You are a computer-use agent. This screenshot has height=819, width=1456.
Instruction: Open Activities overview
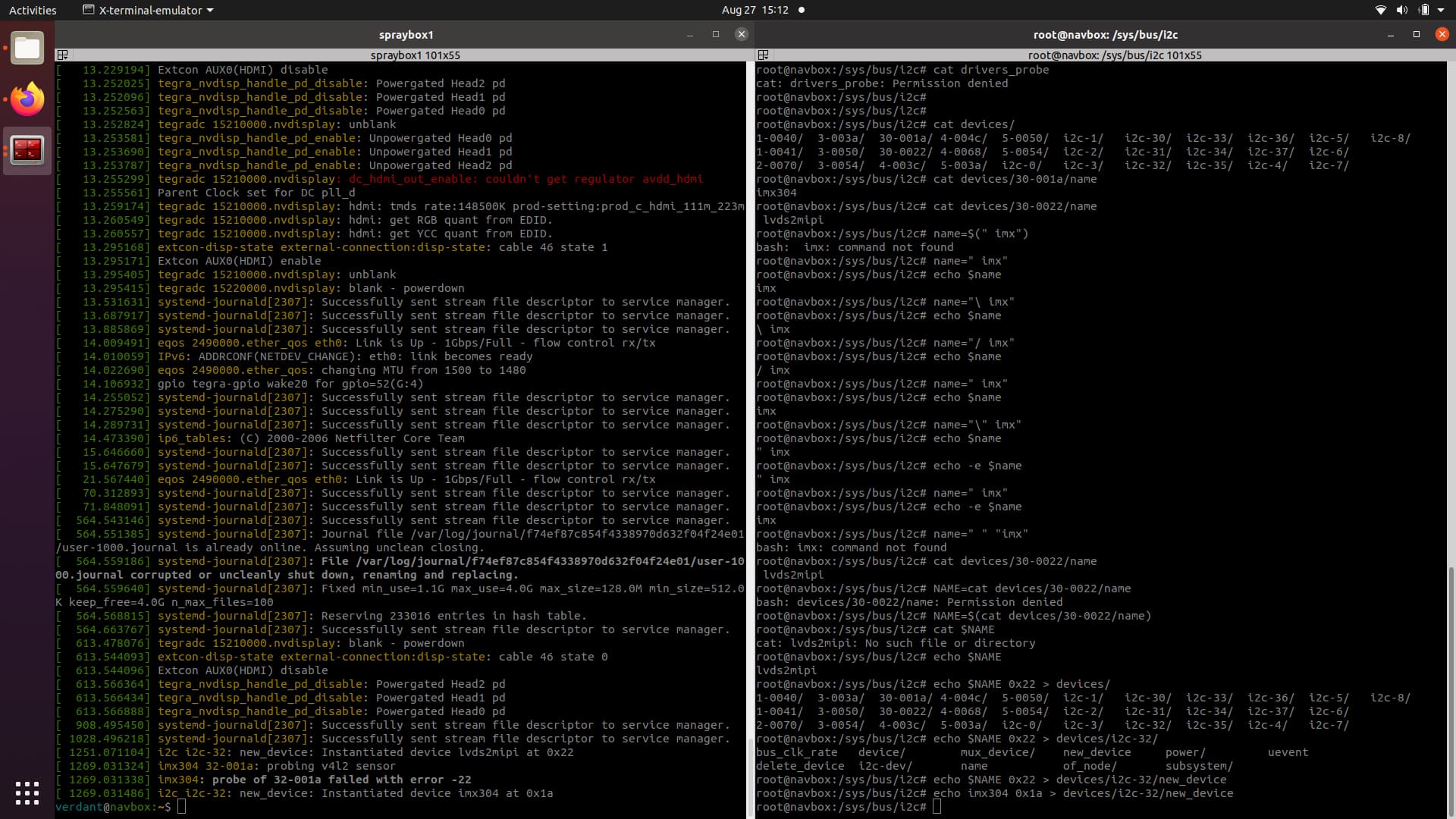click(x=33, y=10)
